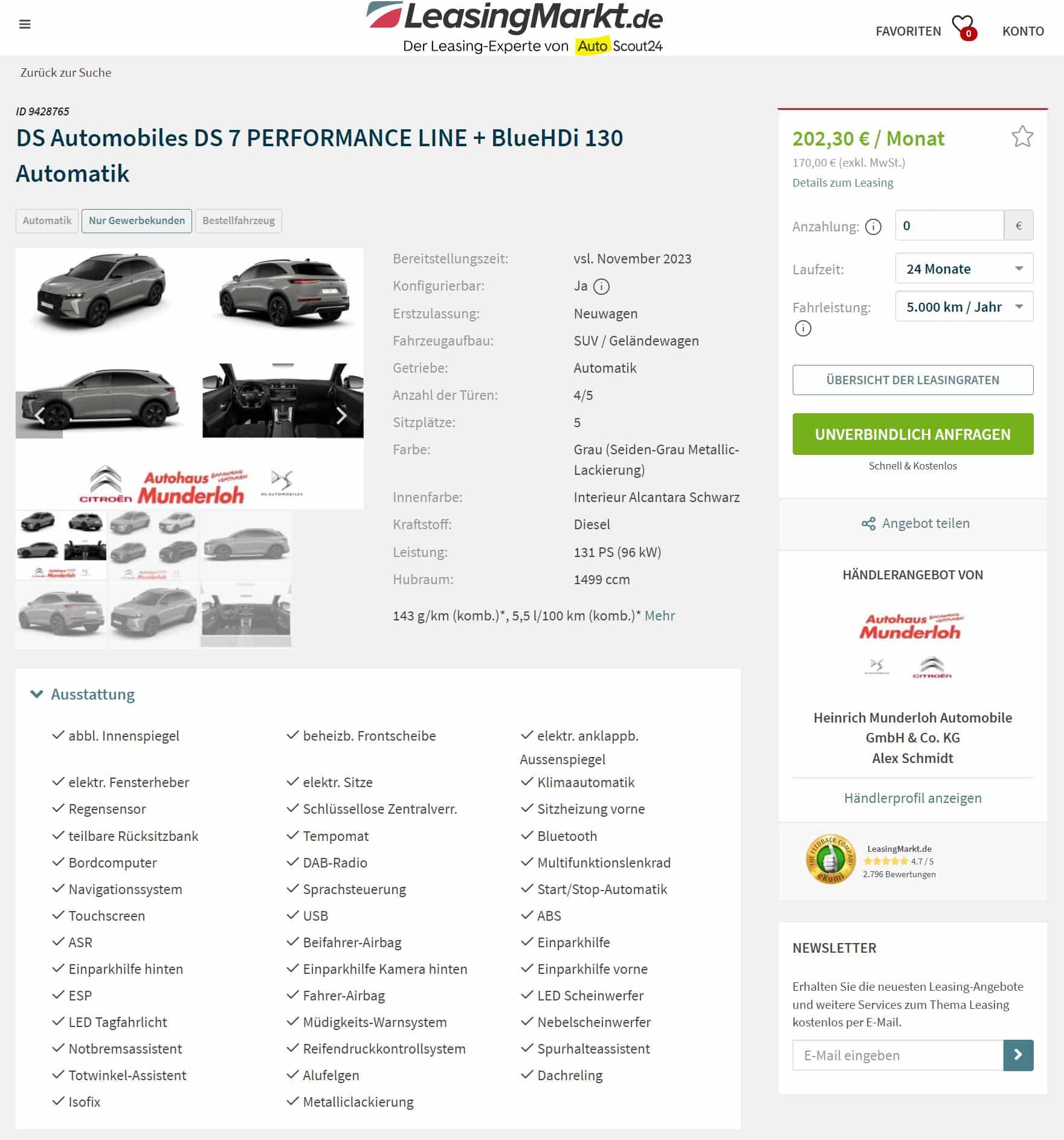Select the interior view thumbnail

(x=246, y=615)
